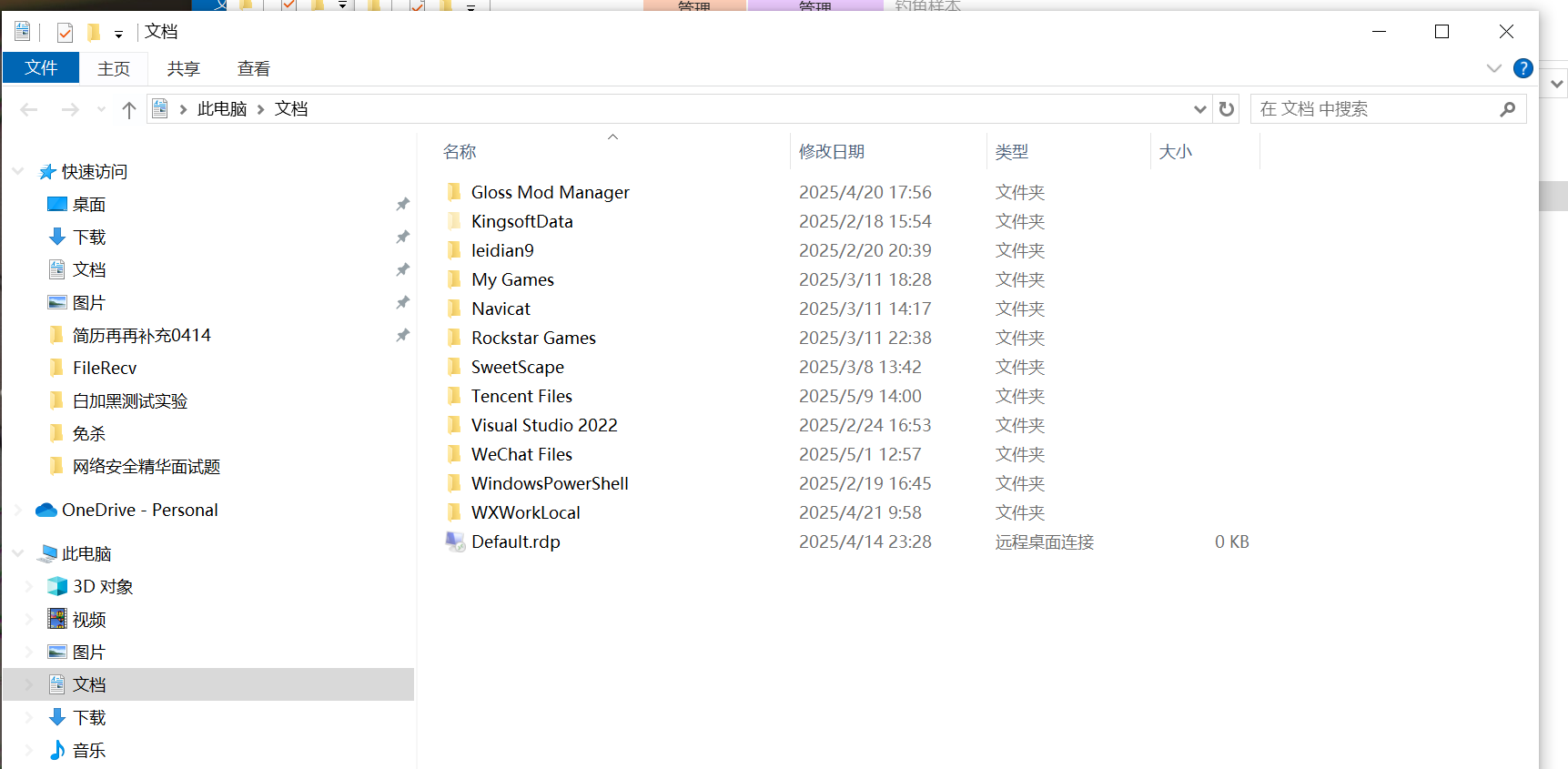1568x769 pixels.
Task: Select the WeChat Files folder icon
Action: [455, 454]
